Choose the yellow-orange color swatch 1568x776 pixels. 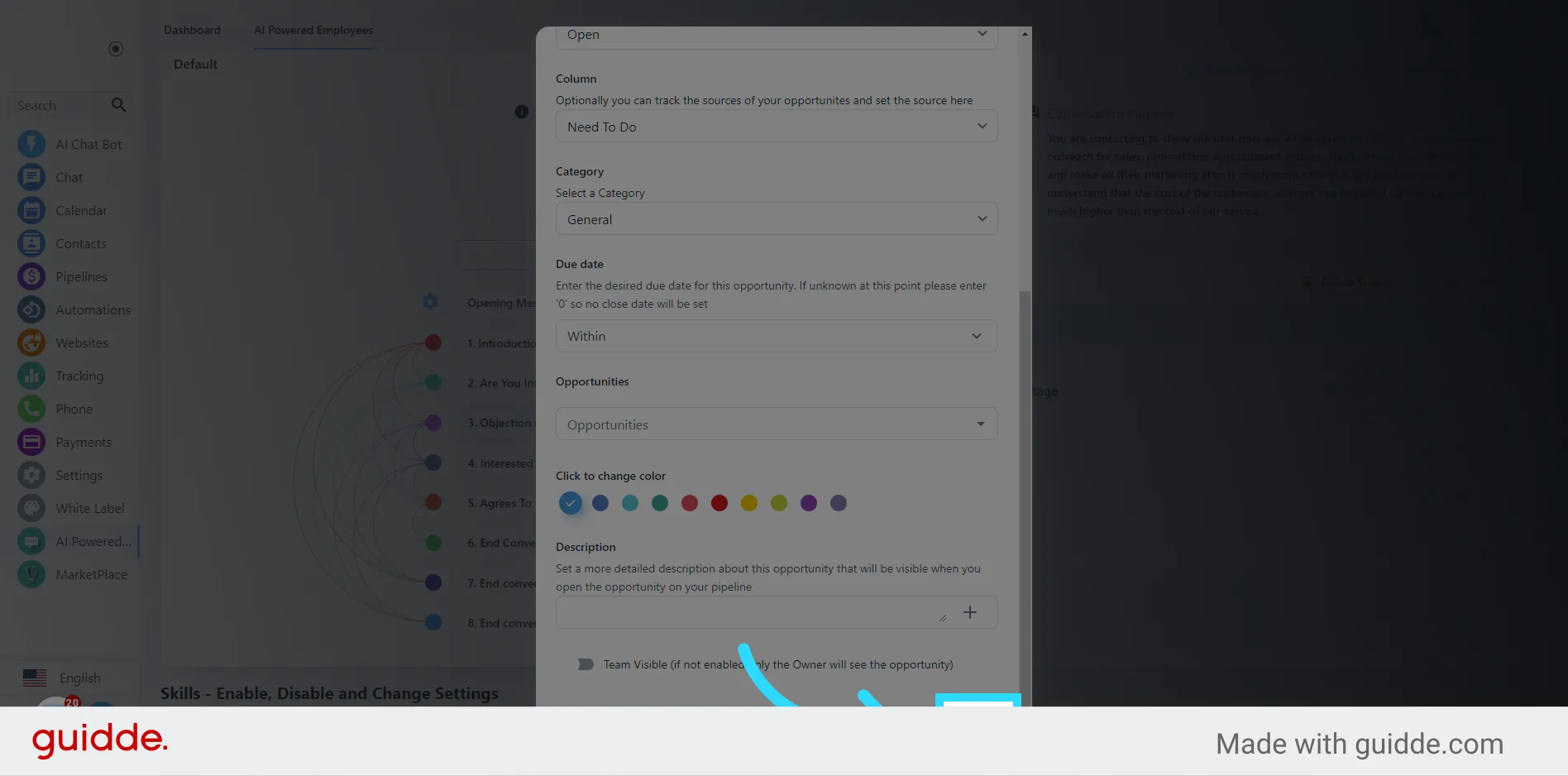(x=749, y=503)
